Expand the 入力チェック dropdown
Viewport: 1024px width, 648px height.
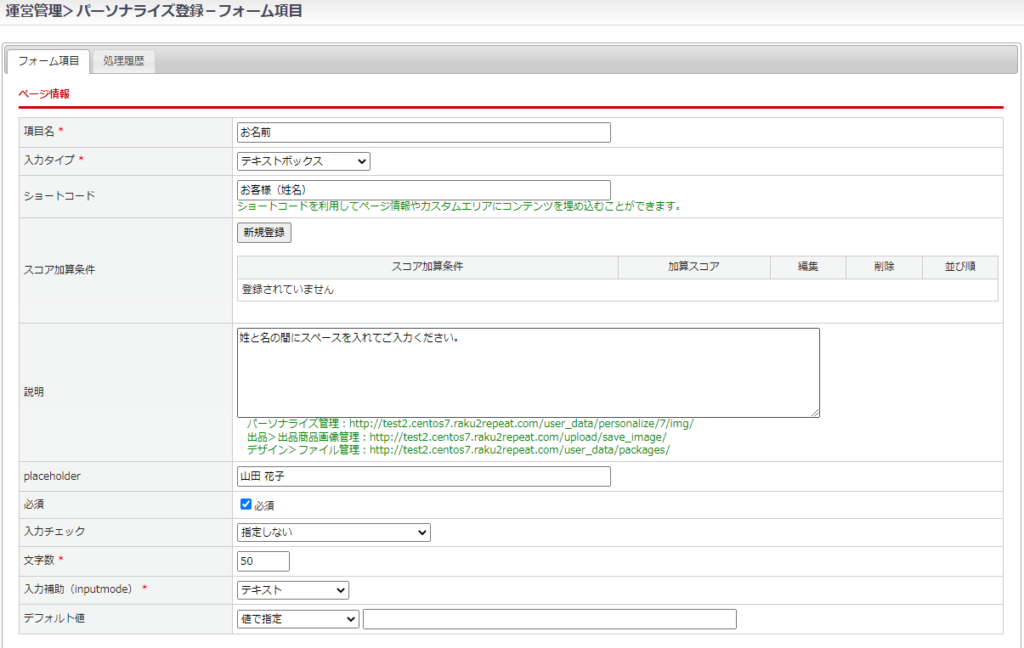[333, 533]
